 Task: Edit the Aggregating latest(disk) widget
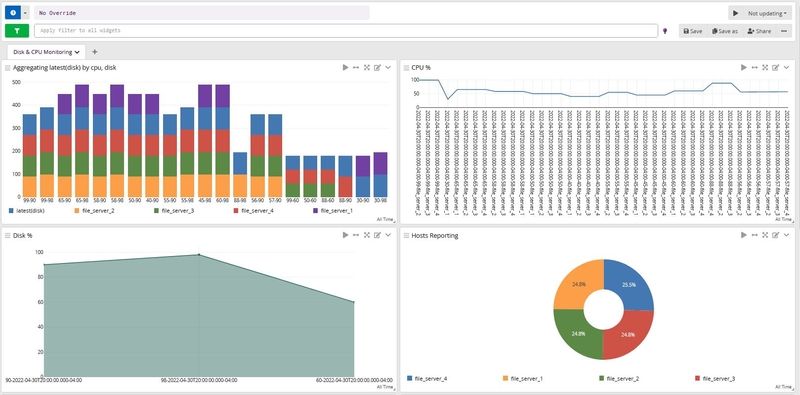(x=378, y=67)
